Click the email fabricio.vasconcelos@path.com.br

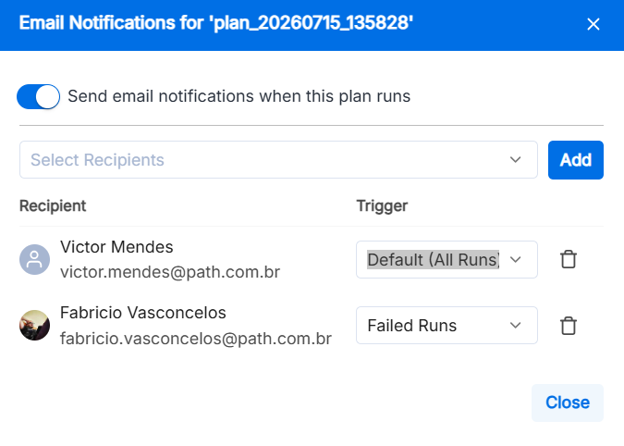point(196,339)
